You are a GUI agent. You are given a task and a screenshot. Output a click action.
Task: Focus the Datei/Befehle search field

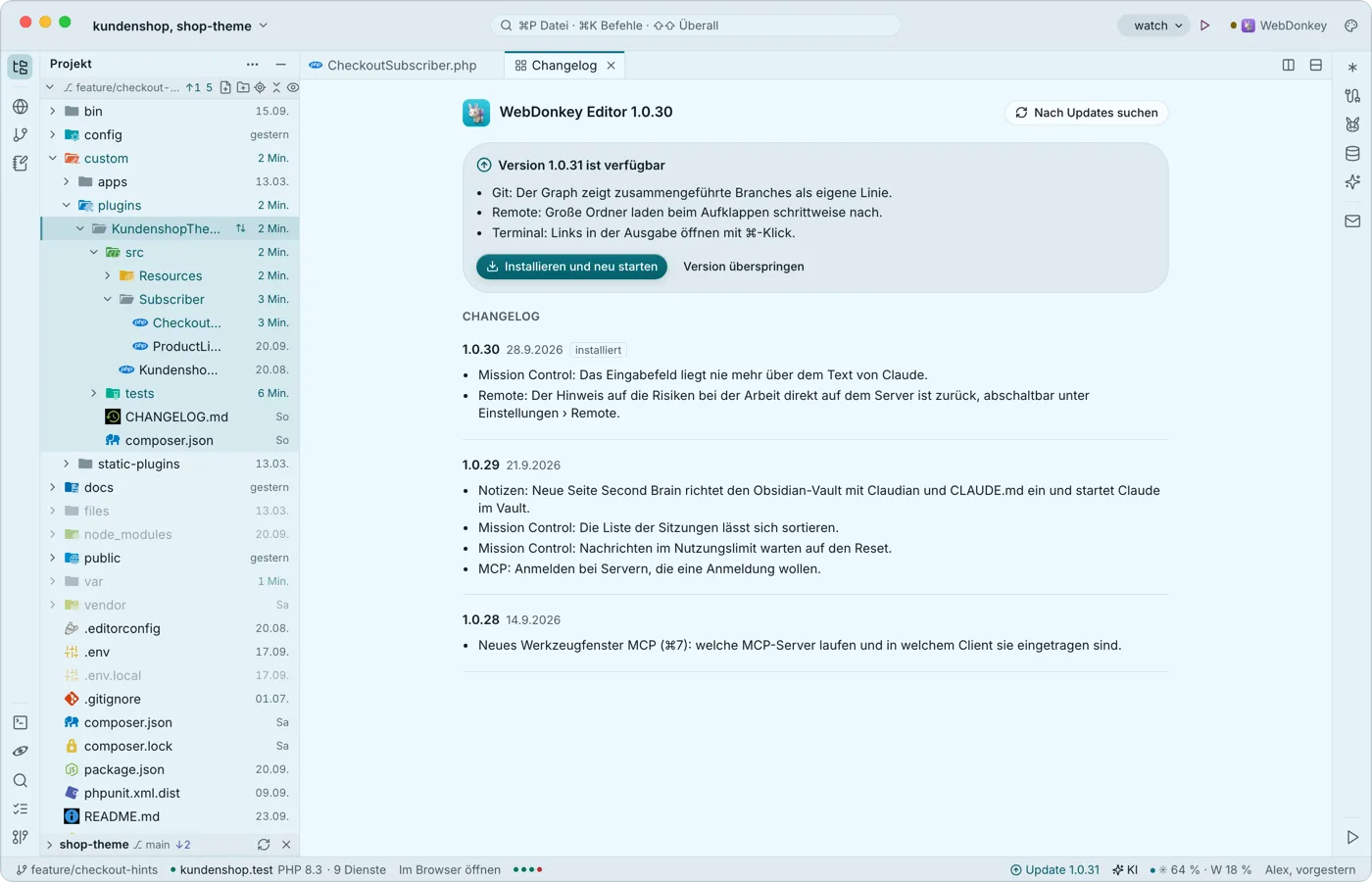(695, 25)
